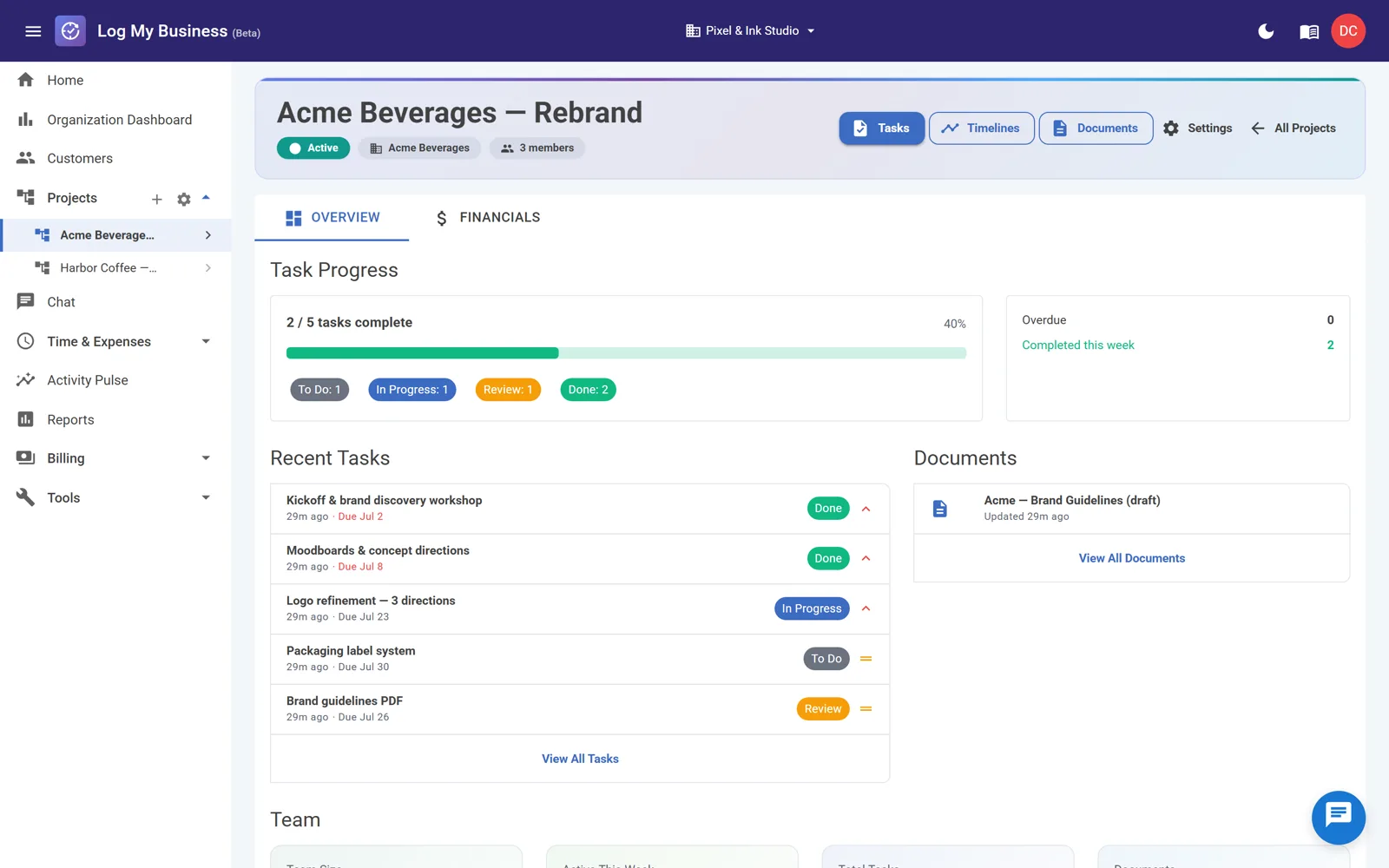Click the Tasks button

tap(881, 128)
